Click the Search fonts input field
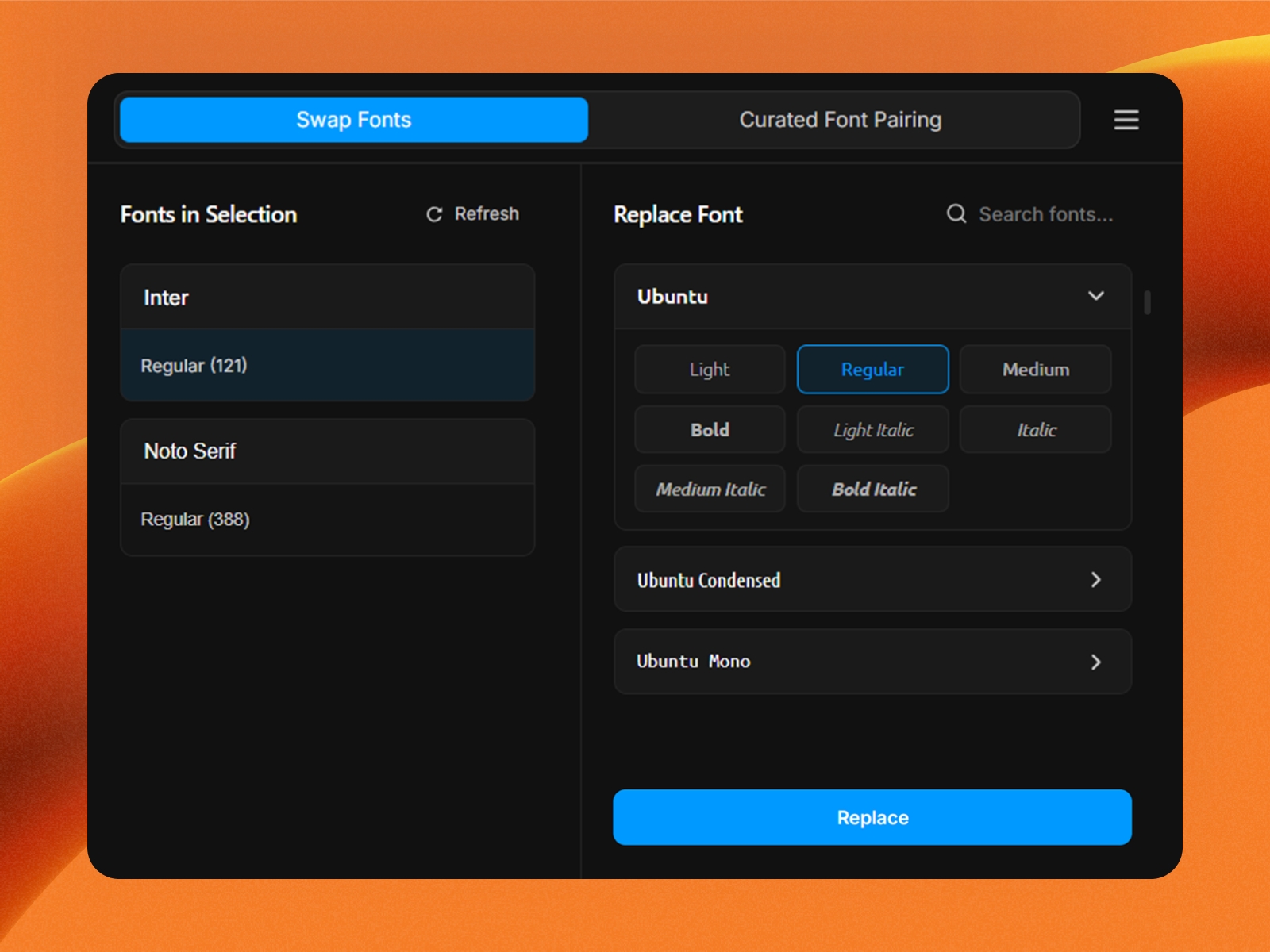This screenshot has height=952, width=1270. pos(1046,213)
